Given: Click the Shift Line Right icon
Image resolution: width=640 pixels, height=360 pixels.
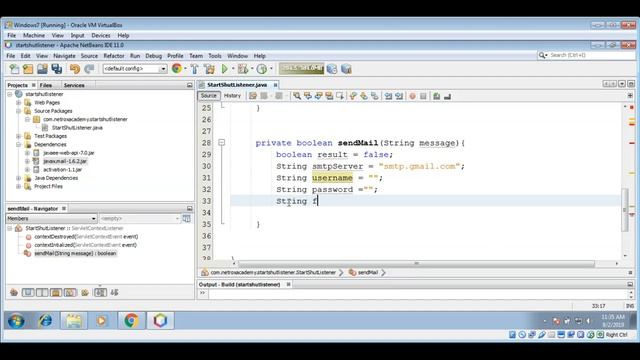Looking at the screenshot, I should tap(399, 96).
